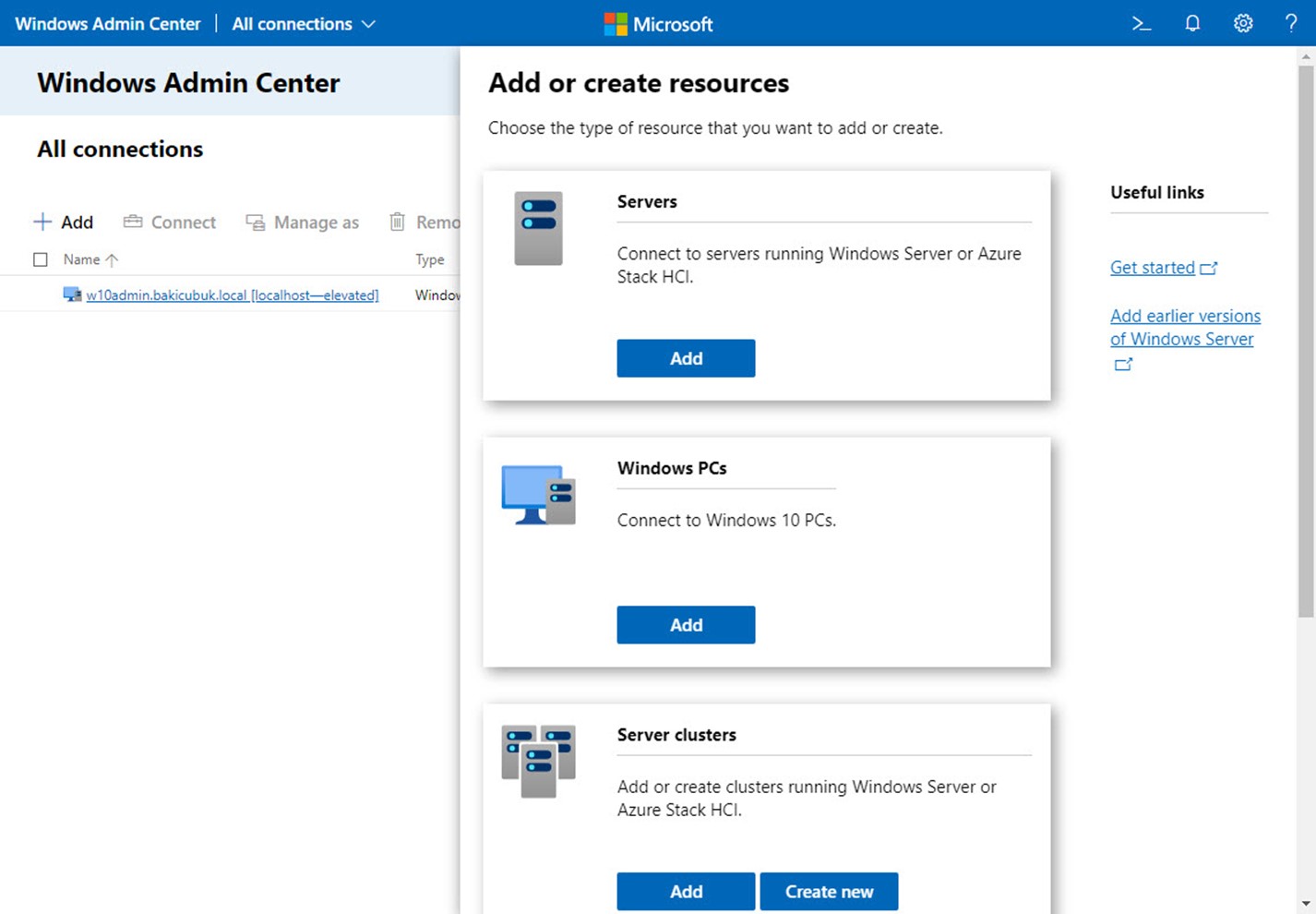This screenshot has height=914, width=1316.
Task: Click 'Connect to Windows 10 PCs.' text
Action: coord(726,520)
